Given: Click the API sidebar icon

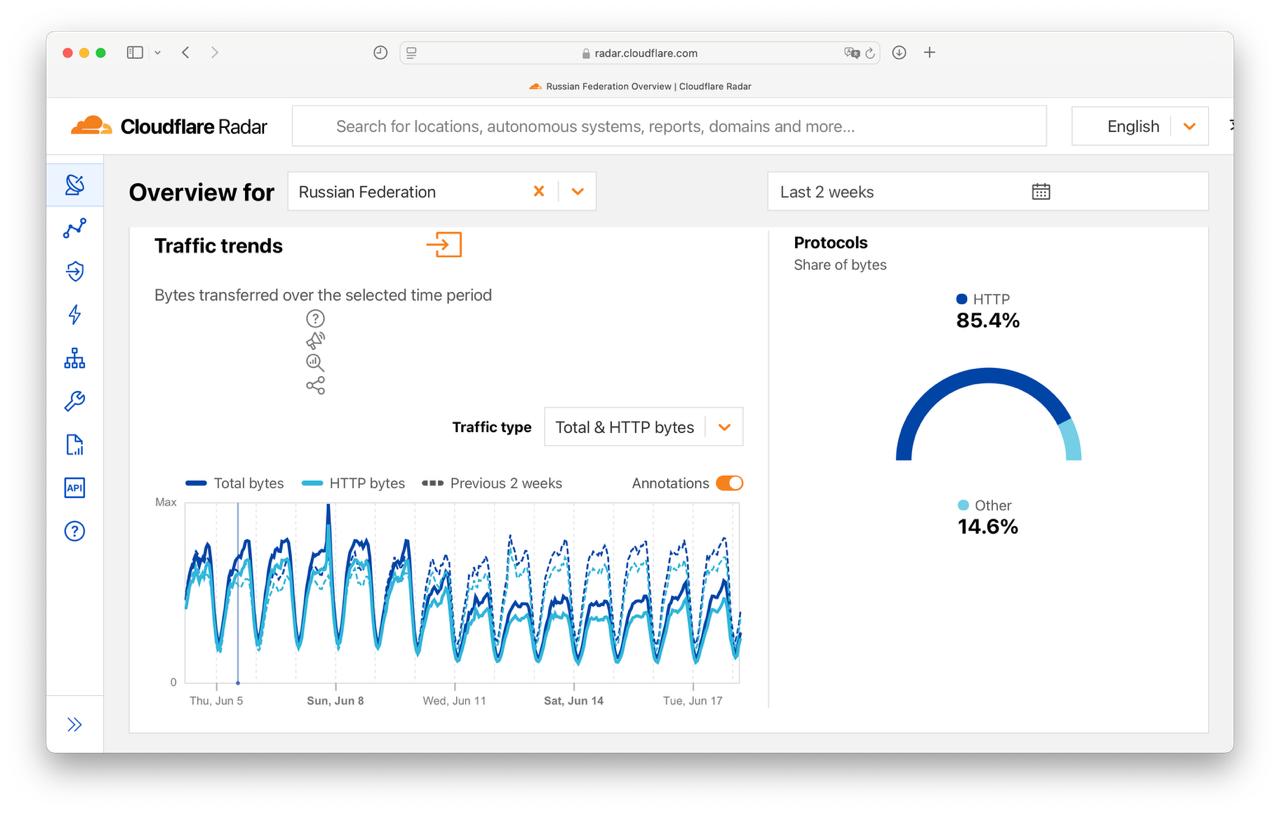Looking at the screenshot, I should (x=75, y=488).
